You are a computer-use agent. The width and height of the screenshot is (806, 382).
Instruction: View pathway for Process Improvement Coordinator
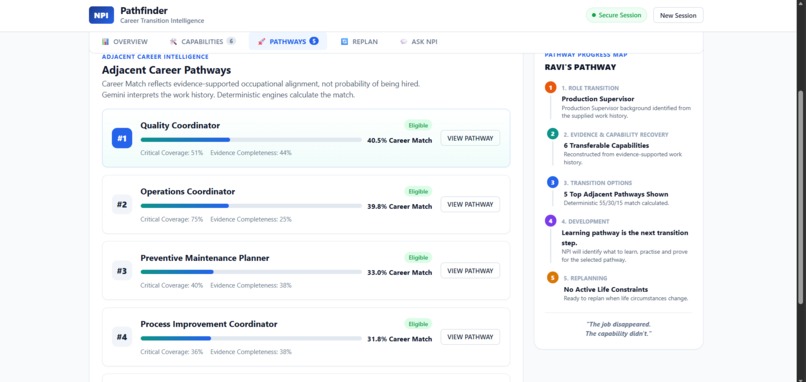tap(470, 337)
